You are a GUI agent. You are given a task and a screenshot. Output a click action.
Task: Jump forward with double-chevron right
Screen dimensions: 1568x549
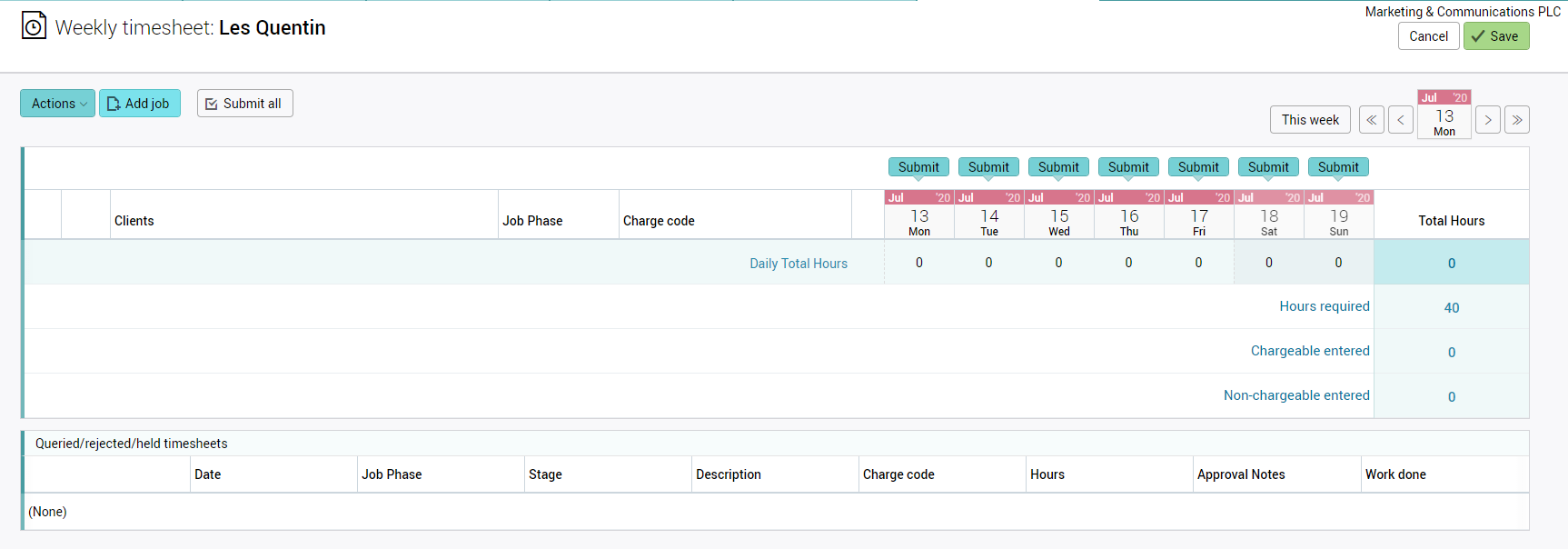coord(1516,120)
